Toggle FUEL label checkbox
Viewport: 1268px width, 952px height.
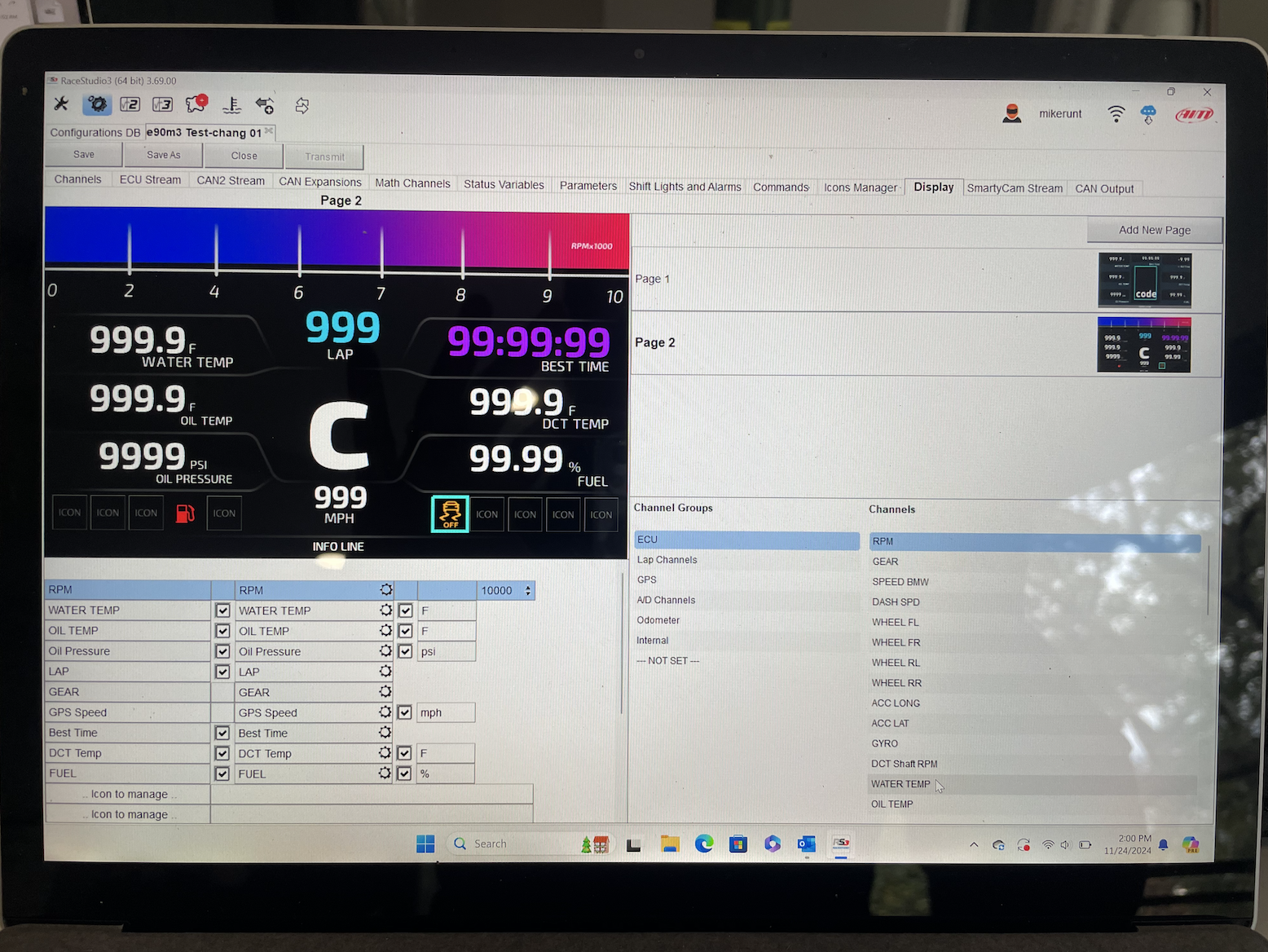click(x=222, y=773)
